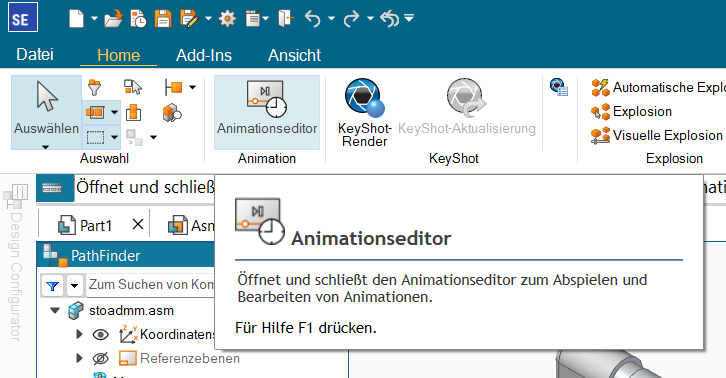Click the SE application logo button
Screen dimensions: 726x378
pos(23,18)
